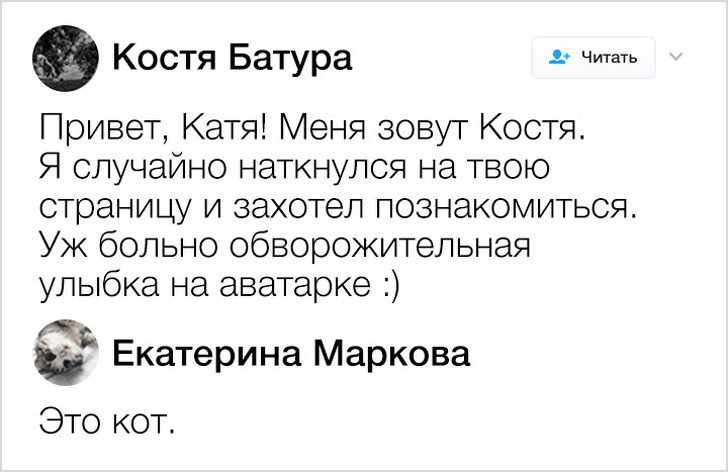Click the ":)" smiley emoticon

tap(389, 283)
